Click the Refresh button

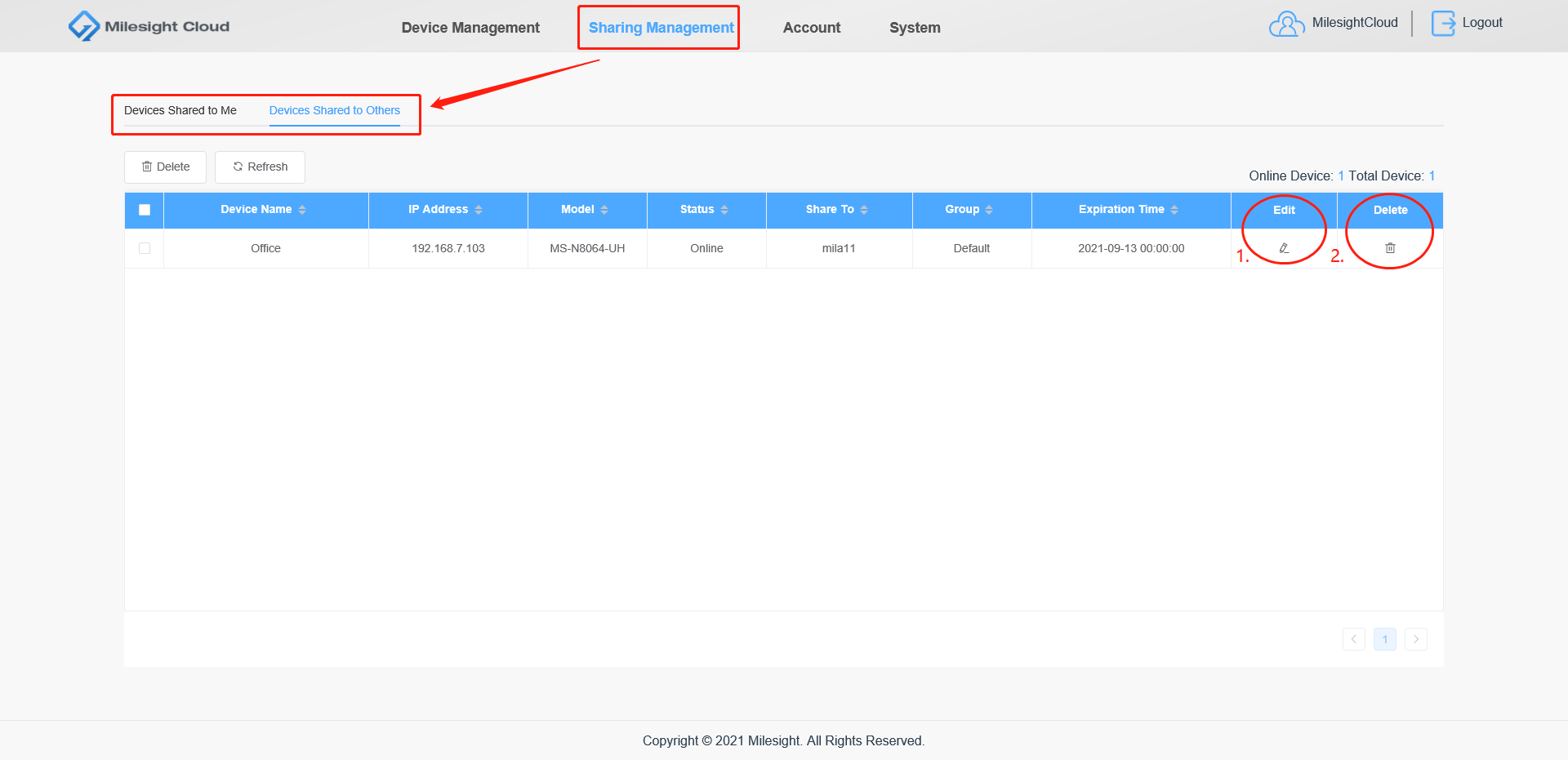[x=260, y=167]
